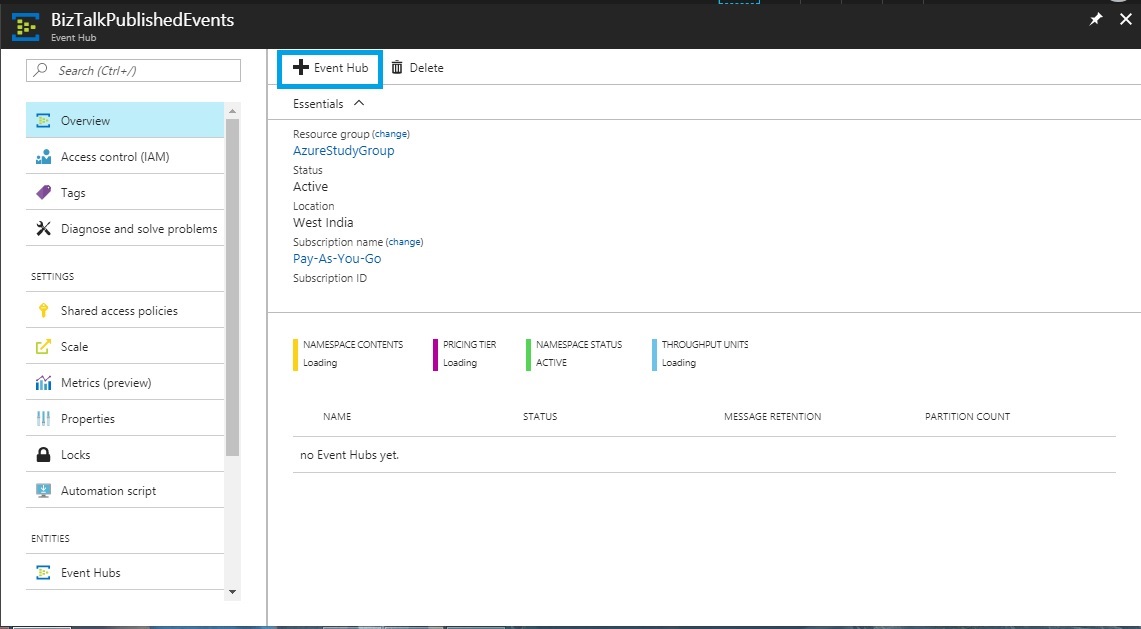Viewport: 1141px width, 629px height.
Task: Click the trash can Delete icon
Action: point(397,68)
